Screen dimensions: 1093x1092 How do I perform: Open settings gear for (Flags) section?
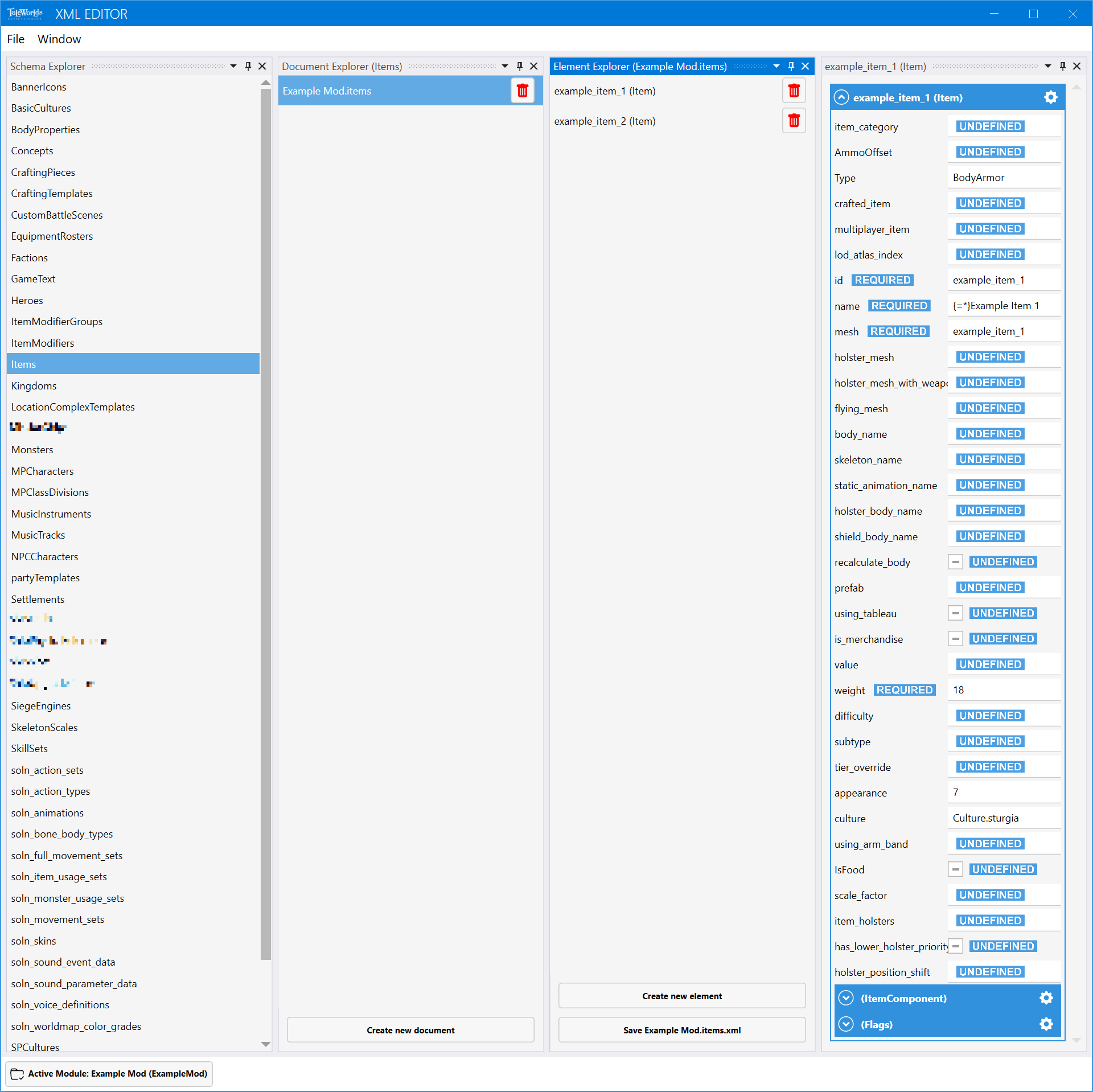(1046, 1024)
